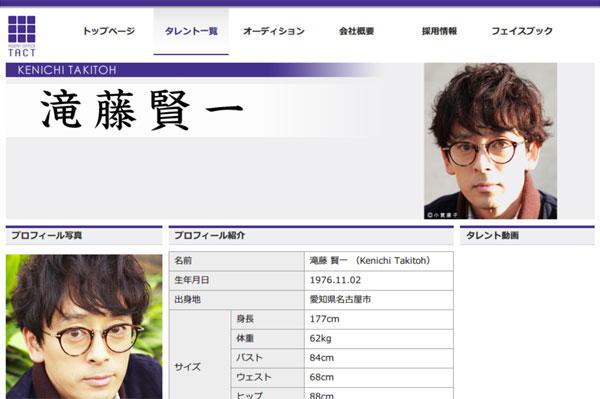Select the タレント動画 section header
600x399 pixels.
(527, 235)
